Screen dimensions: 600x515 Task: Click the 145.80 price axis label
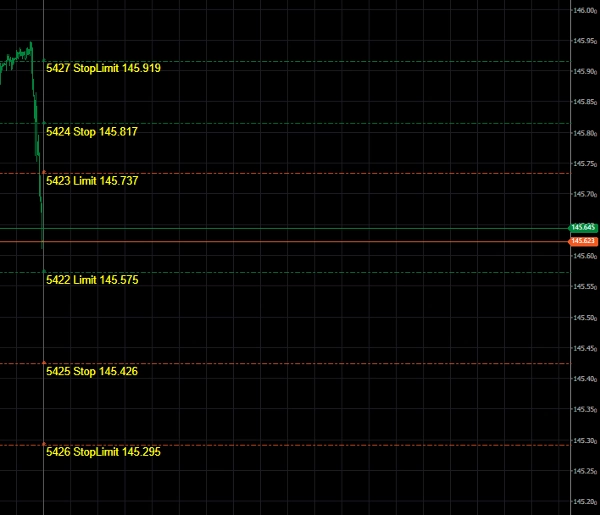click(584, 133)
